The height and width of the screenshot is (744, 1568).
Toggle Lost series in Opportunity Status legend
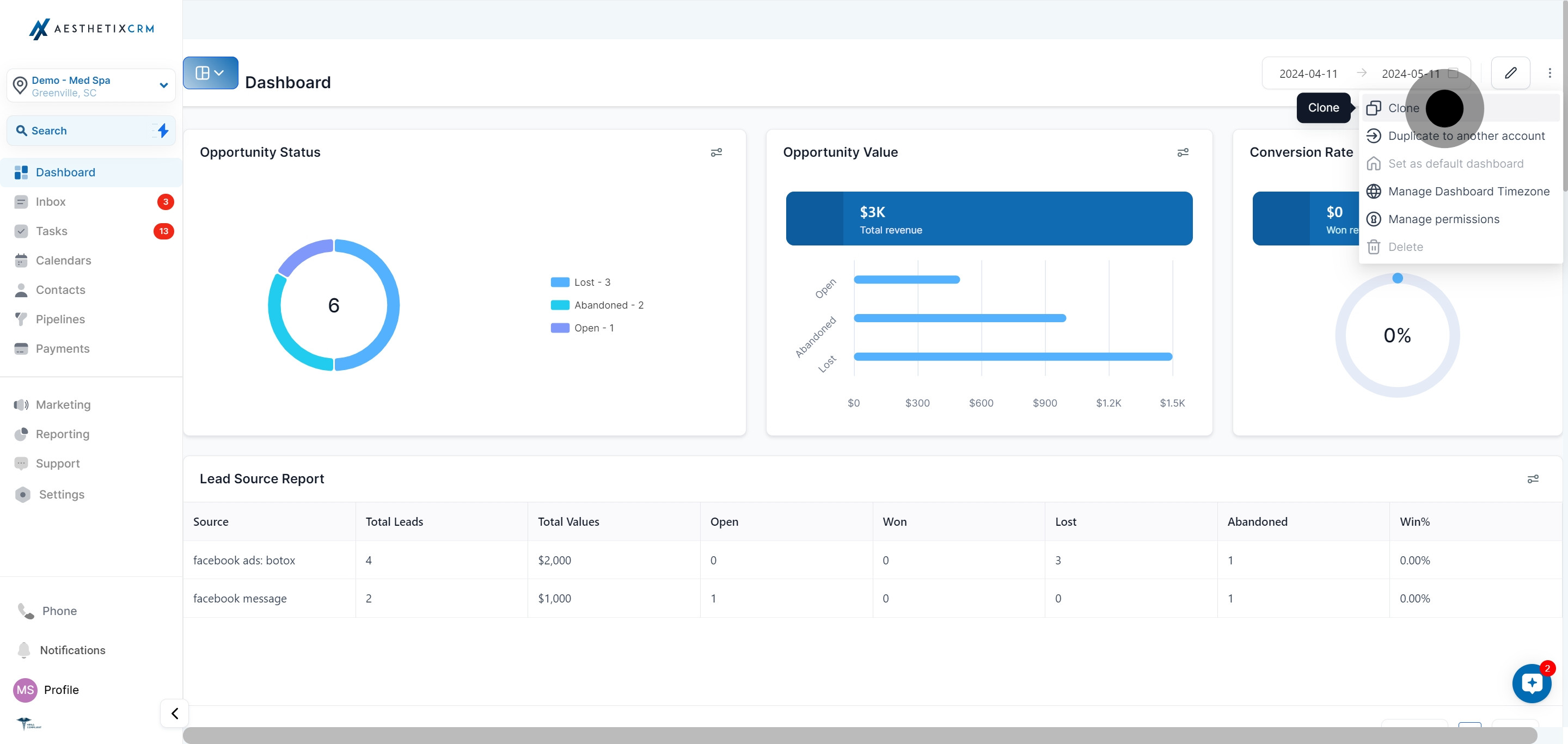[x=581, y=282]
